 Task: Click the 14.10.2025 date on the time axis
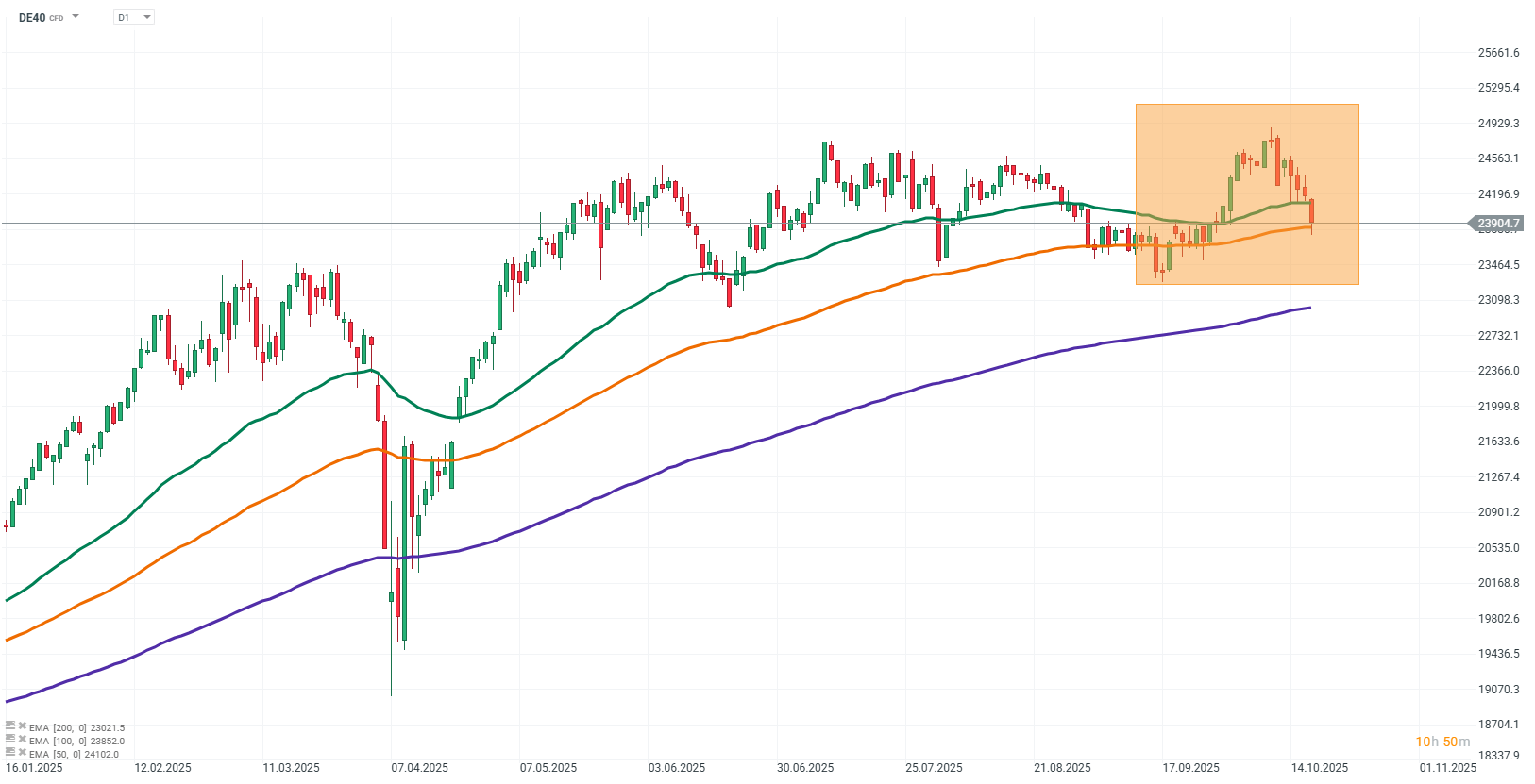[x=1319, y=767]
